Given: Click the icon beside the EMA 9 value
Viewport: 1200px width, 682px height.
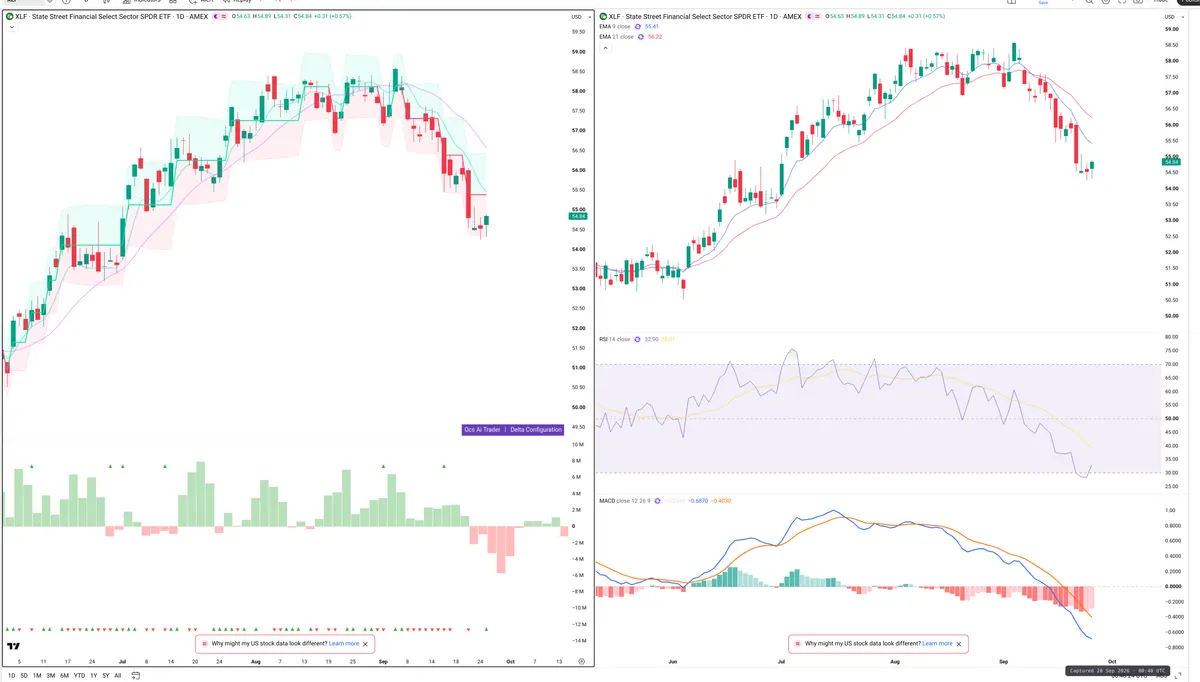Looking at the screenshot, I should point(640,27).
